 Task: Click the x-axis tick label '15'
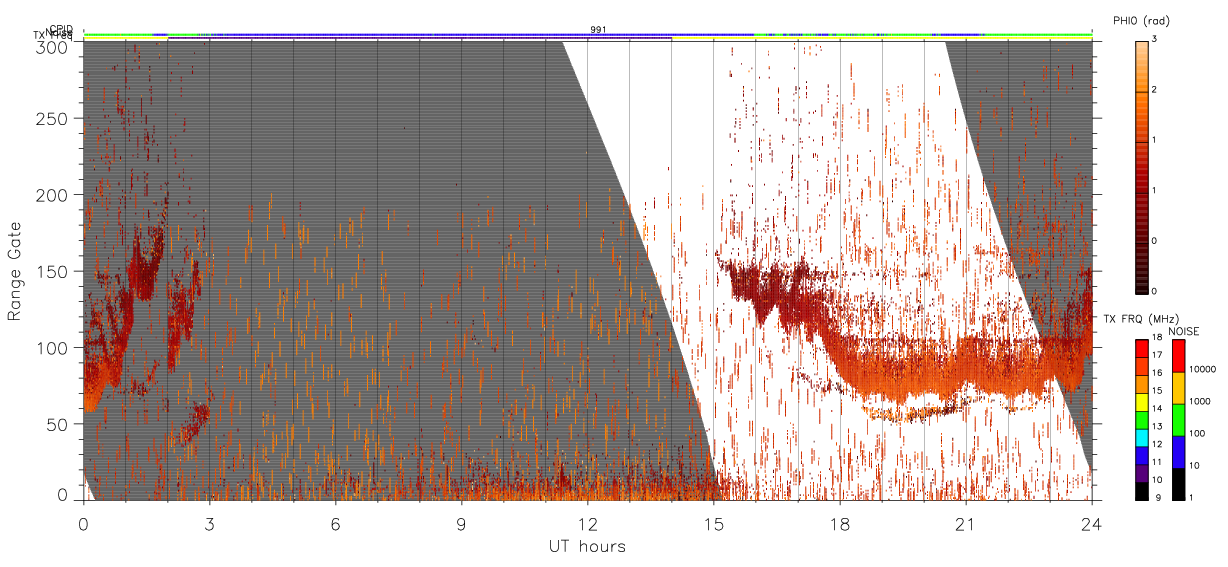point(713,523)
